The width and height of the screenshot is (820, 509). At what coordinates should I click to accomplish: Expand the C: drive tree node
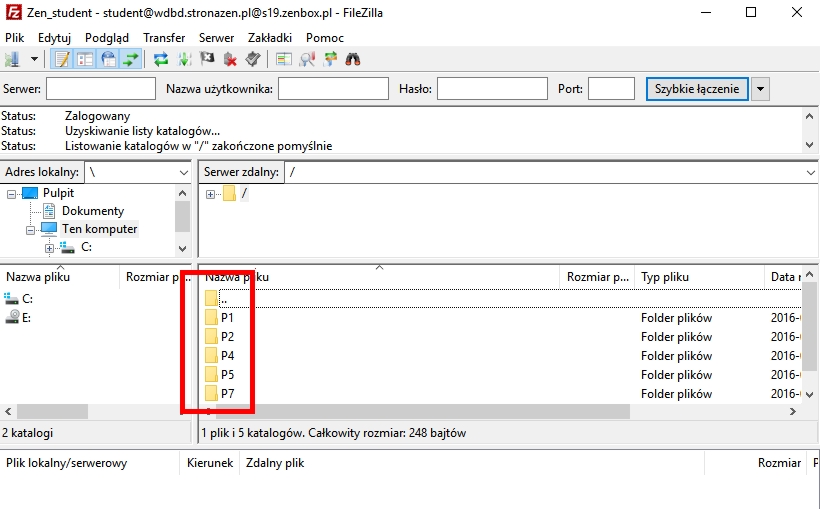click(49, 248)
